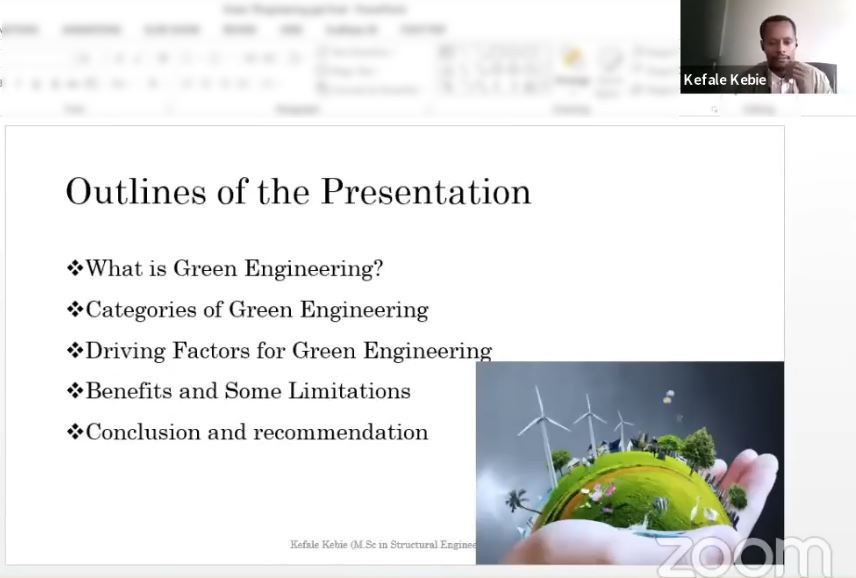Click the bullet 'What is Green Engineering?'
The width and height of the screenshot is (856, 578).
pyautogui.click(x=225, y=268)
